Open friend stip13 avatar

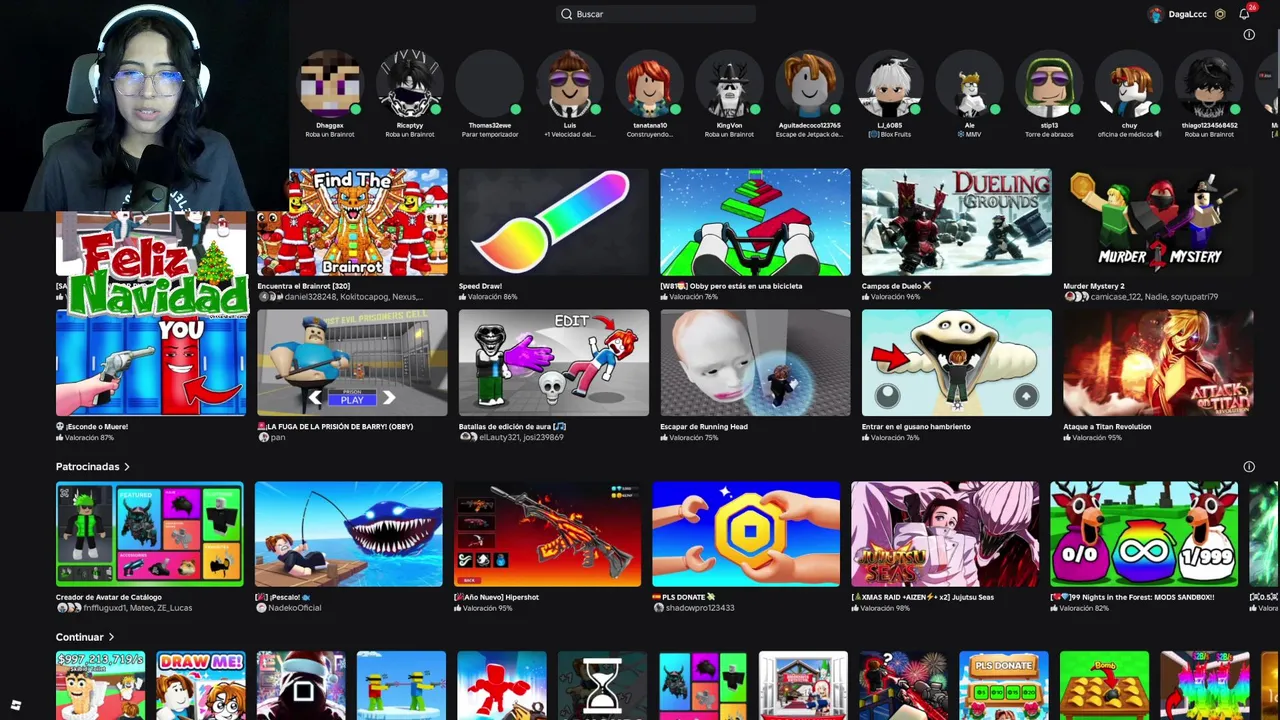point(1049,84)
